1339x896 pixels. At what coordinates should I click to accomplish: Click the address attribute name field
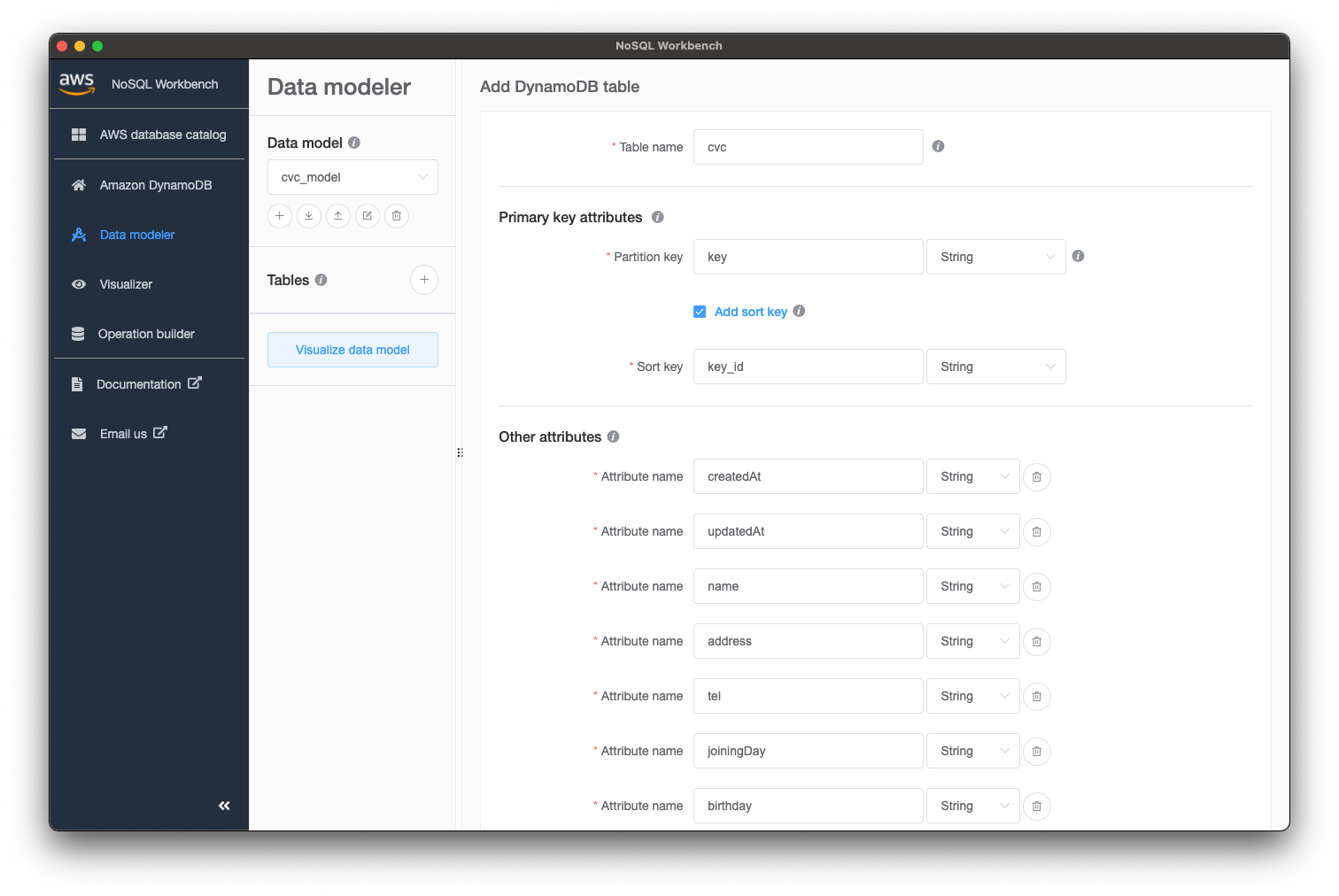809,641
